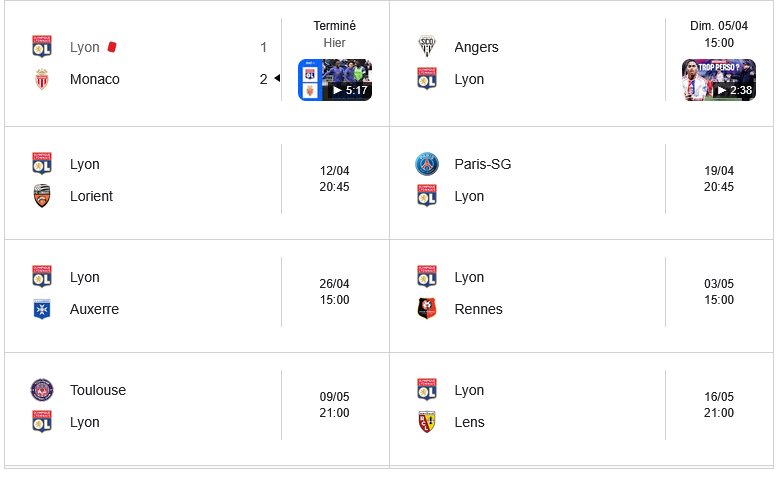Viewport: 779px width, 478px height.
Task: Open the Monaco team link
Action: click(95, 79)
